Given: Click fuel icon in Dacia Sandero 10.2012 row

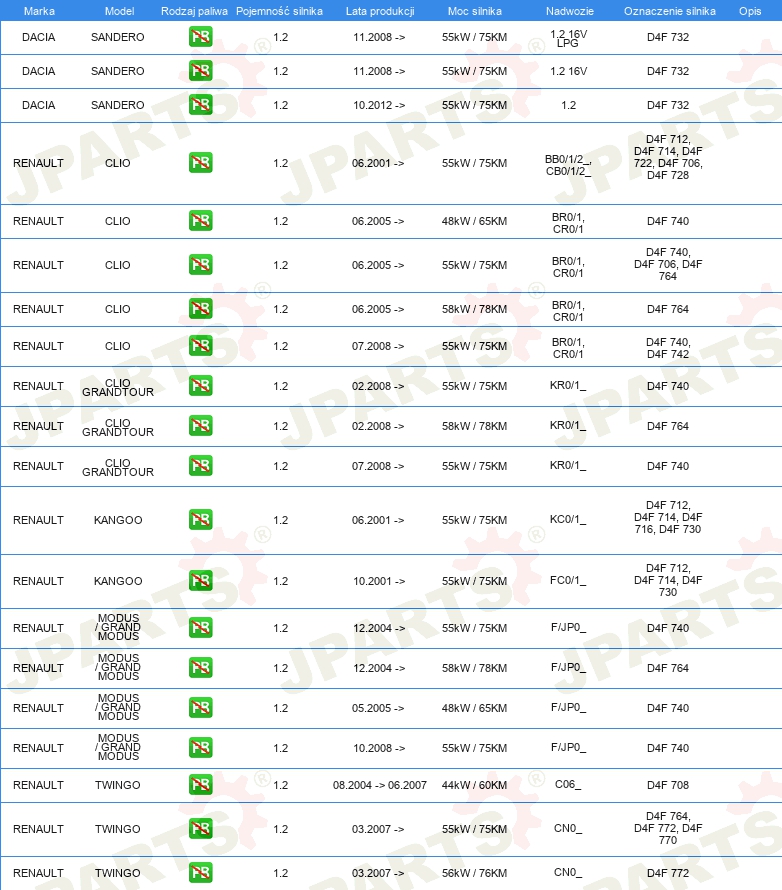Looking at the screenshot, I should 200,105.
